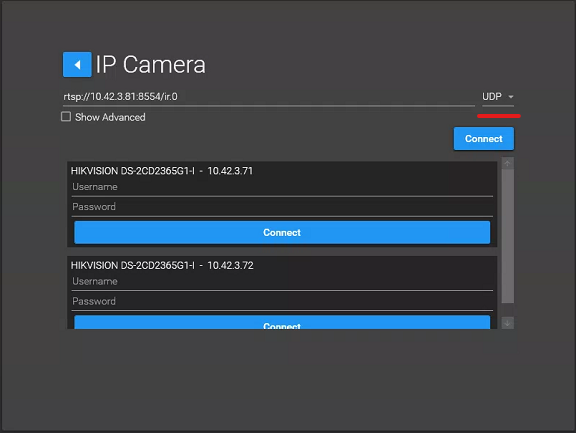The width and height of the screenshot is (576, 433).
Task: Select the HIKVISION 10.42.3.72 camera title
Action: (162, 265)
